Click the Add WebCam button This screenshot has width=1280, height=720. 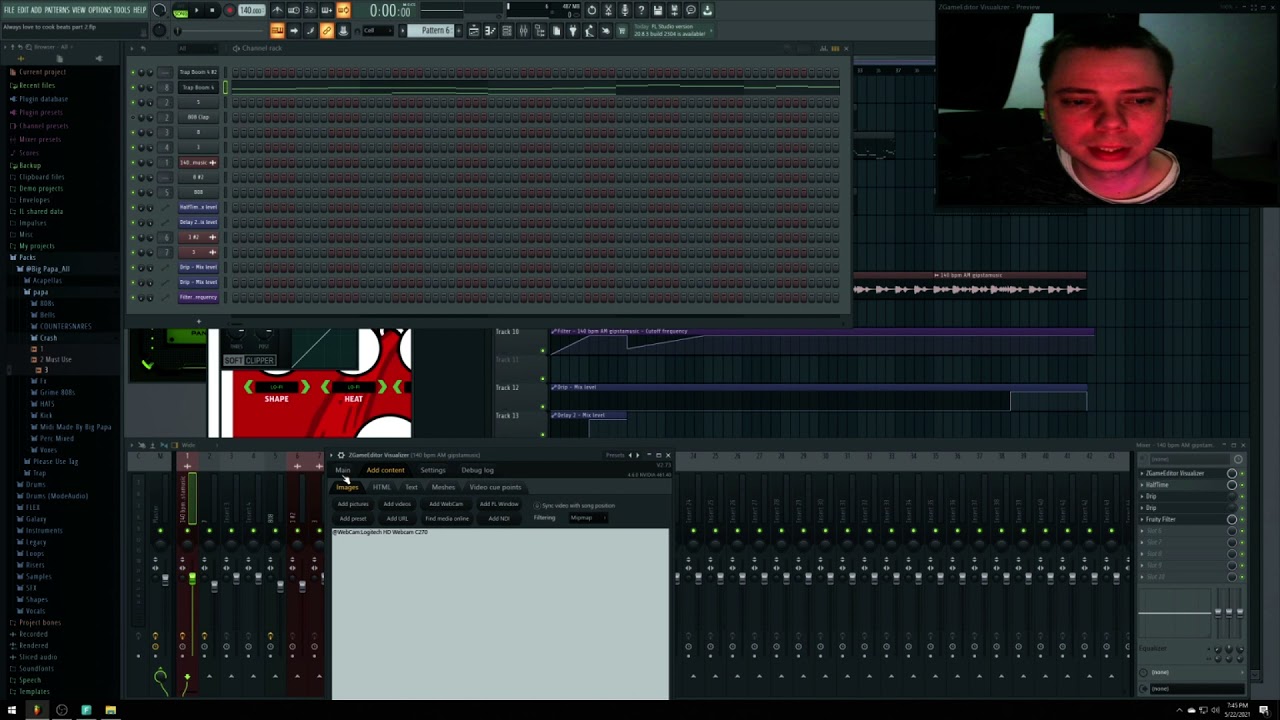pos(446,504)
